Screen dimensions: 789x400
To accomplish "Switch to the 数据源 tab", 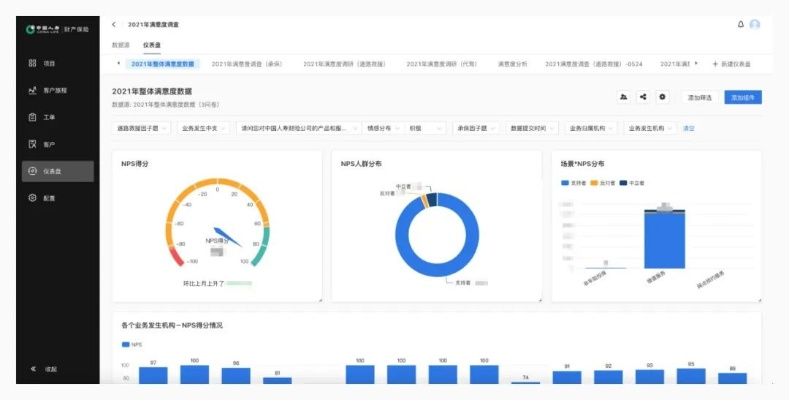I will (x=120, y=45).
